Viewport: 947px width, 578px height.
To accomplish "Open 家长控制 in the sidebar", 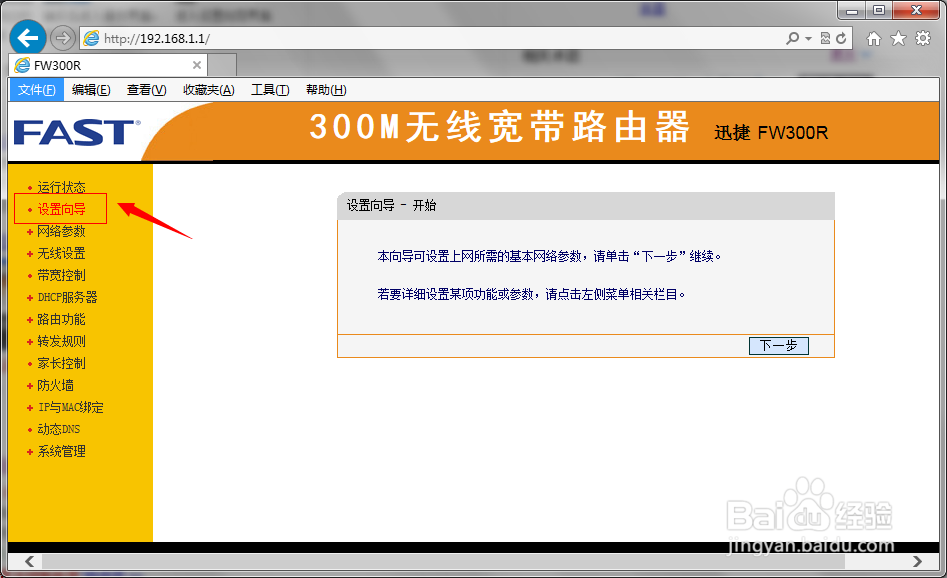I will click(61, 363).
